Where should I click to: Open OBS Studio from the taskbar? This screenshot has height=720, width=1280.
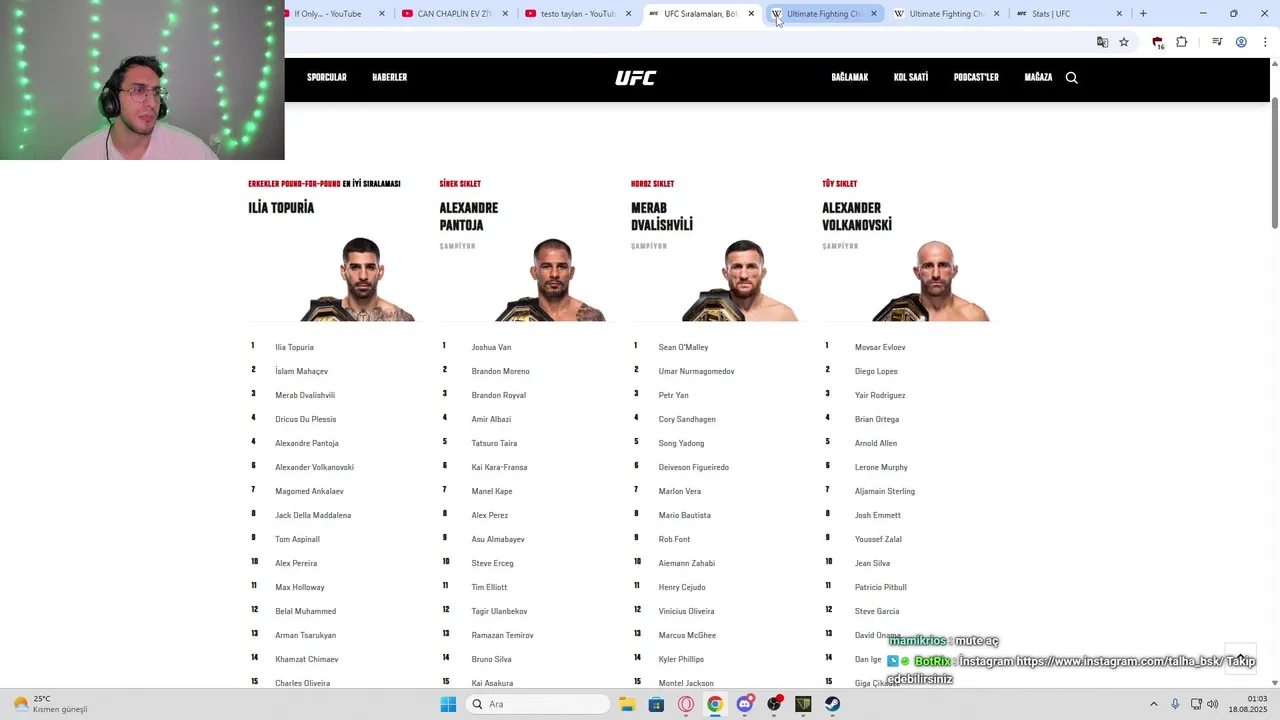(774, 704)
